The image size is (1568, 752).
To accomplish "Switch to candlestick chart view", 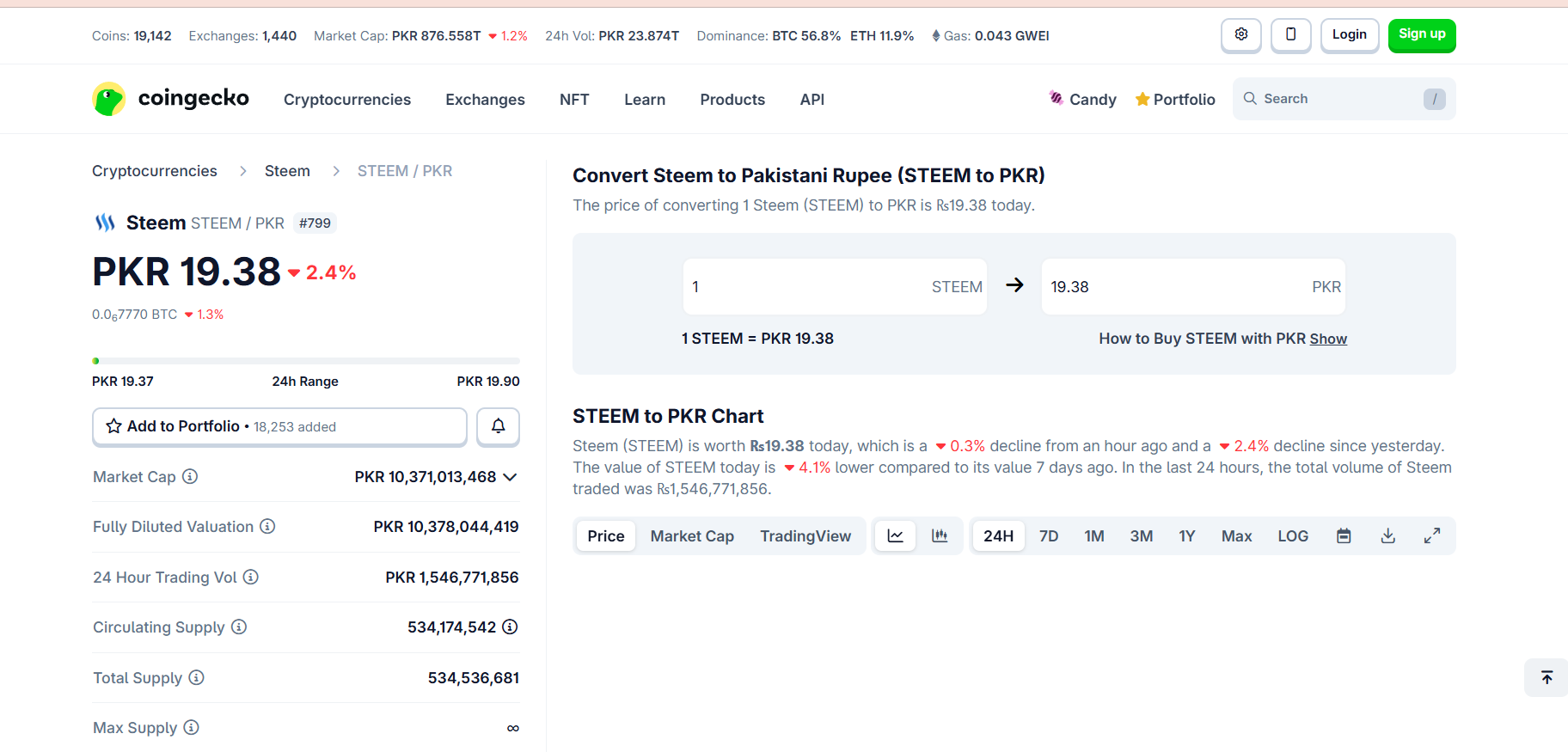I will coord(940,535).
